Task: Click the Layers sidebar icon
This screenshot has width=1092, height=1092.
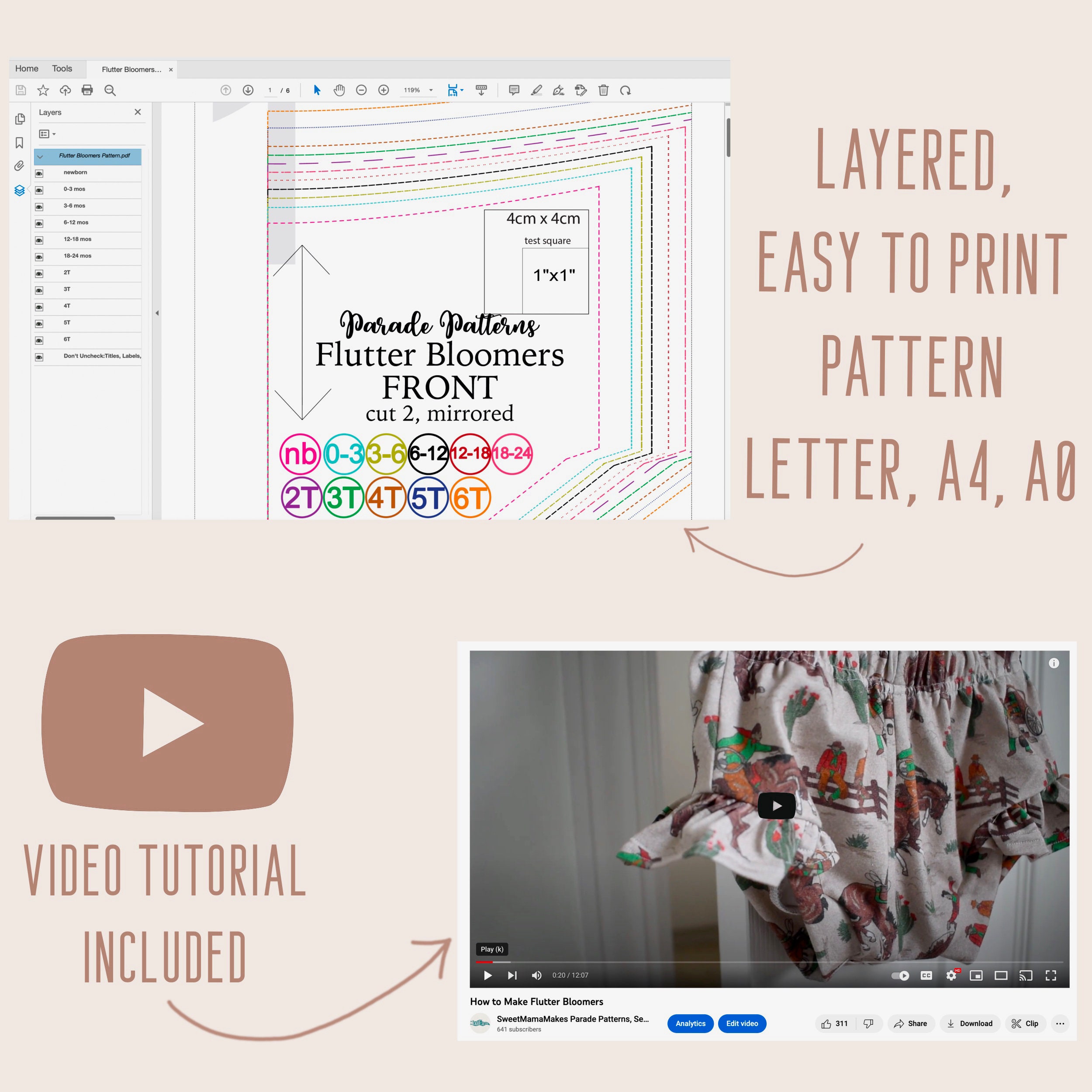Action: coord(19,190)
